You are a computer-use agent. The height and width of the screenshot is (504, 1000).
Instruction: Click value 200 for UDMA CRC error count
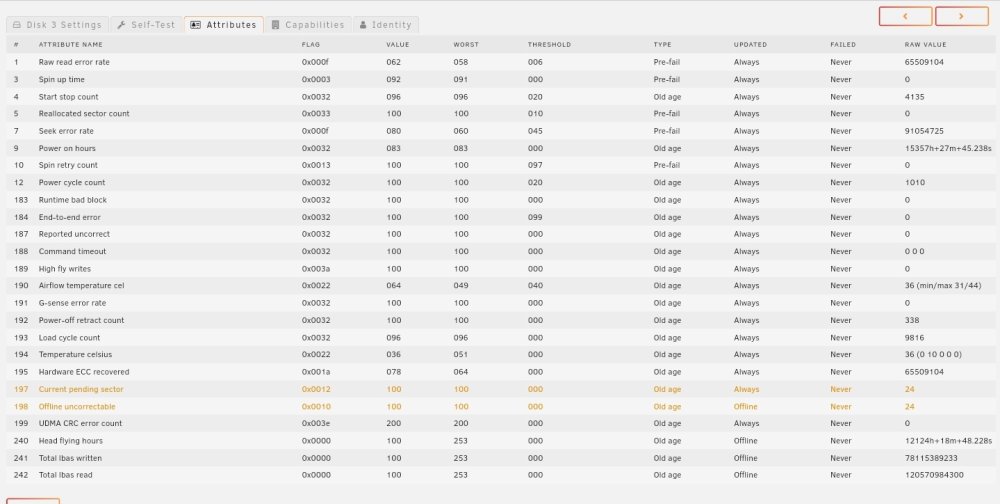tap(394, 423)
